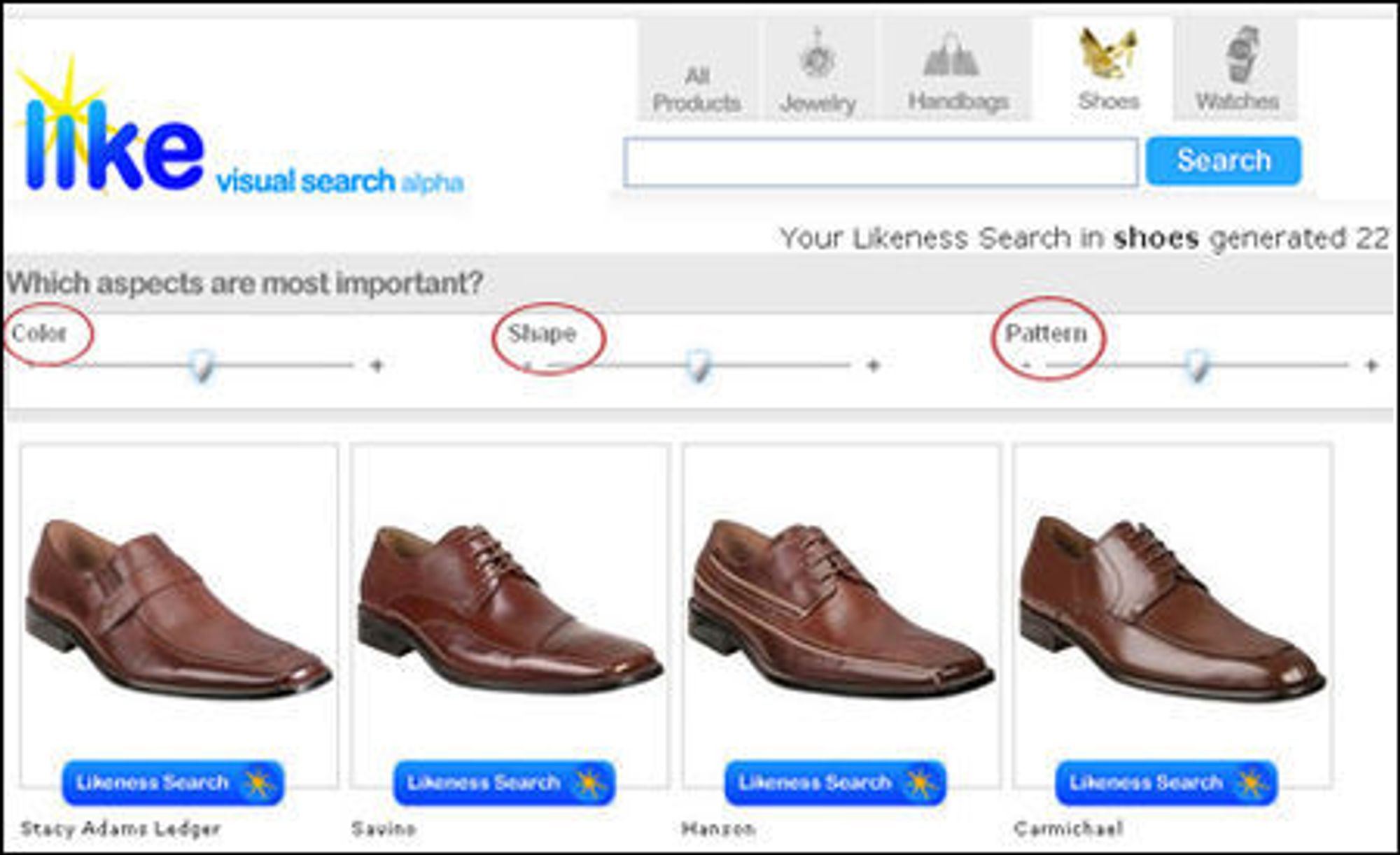
Task: Click the Shape slider handle
Action: (698, 366)
